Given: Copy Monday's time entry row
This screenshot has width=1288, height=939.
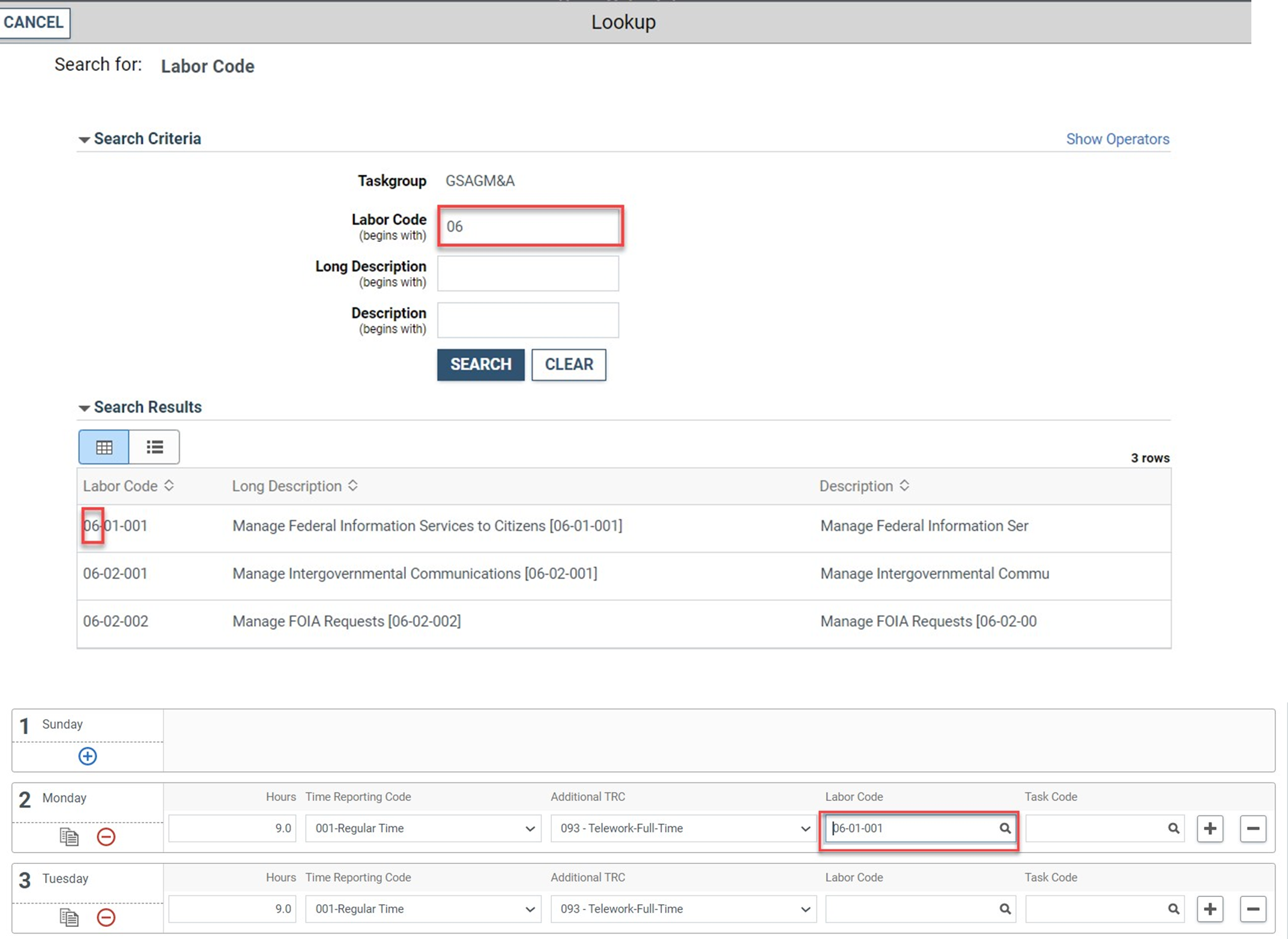Looking at the screenshot, I should pyautogui.click(x=69, y=837).
